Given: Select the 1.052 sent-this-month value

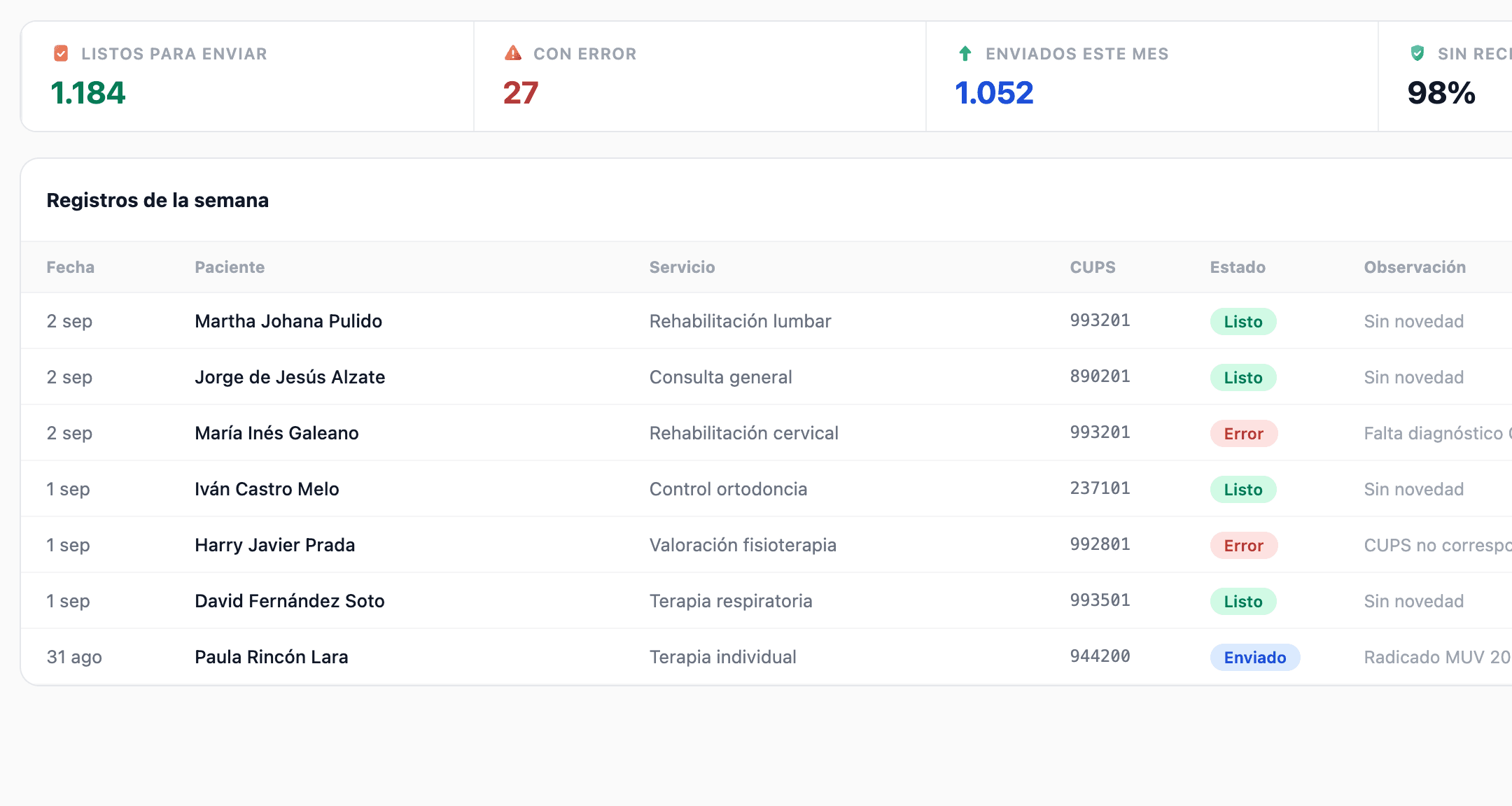Looking at the screenshot, I should [x=994, y=93].
